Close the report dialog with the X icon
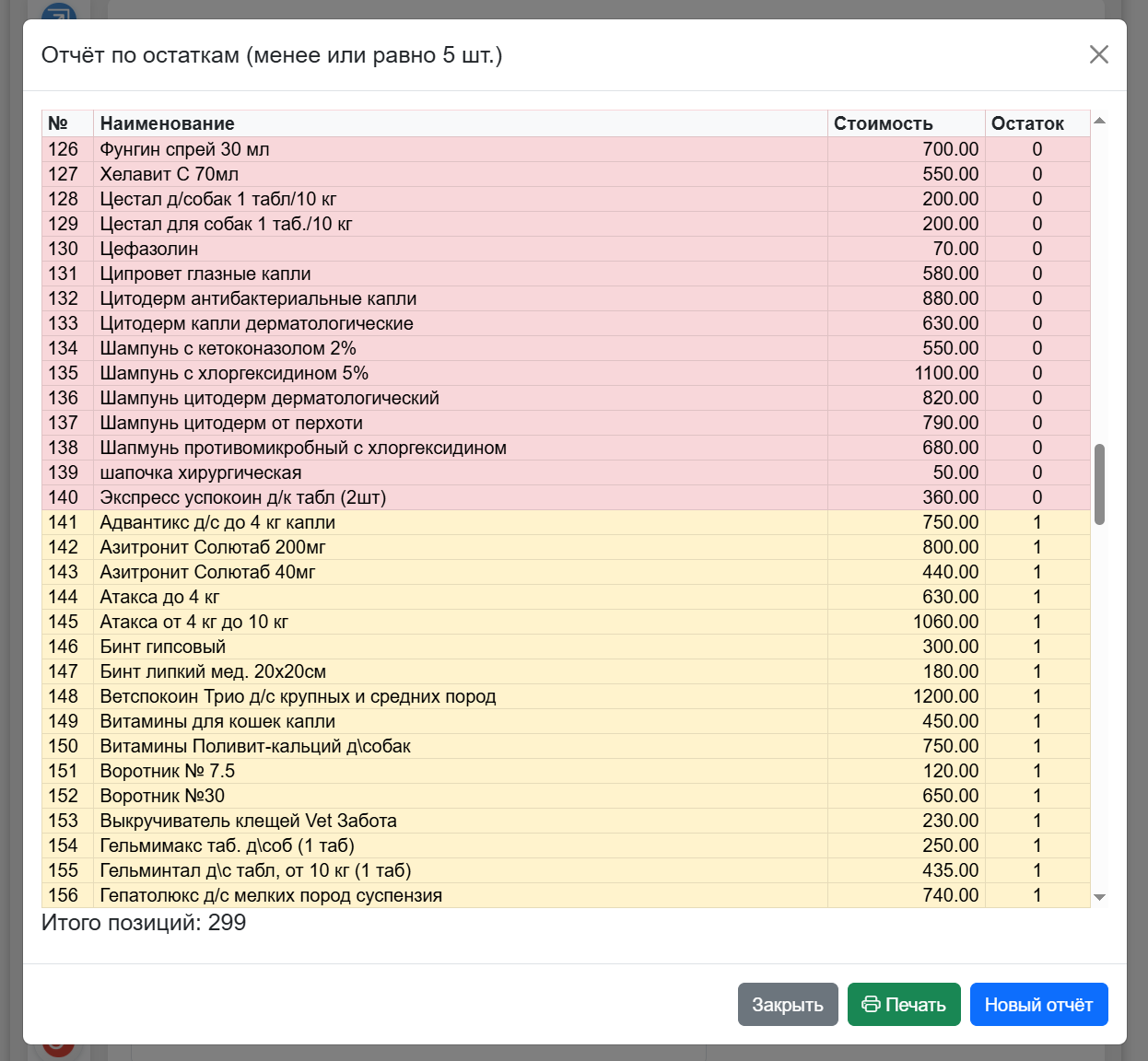1148x1061 pixels. (x=1098, y=54)
